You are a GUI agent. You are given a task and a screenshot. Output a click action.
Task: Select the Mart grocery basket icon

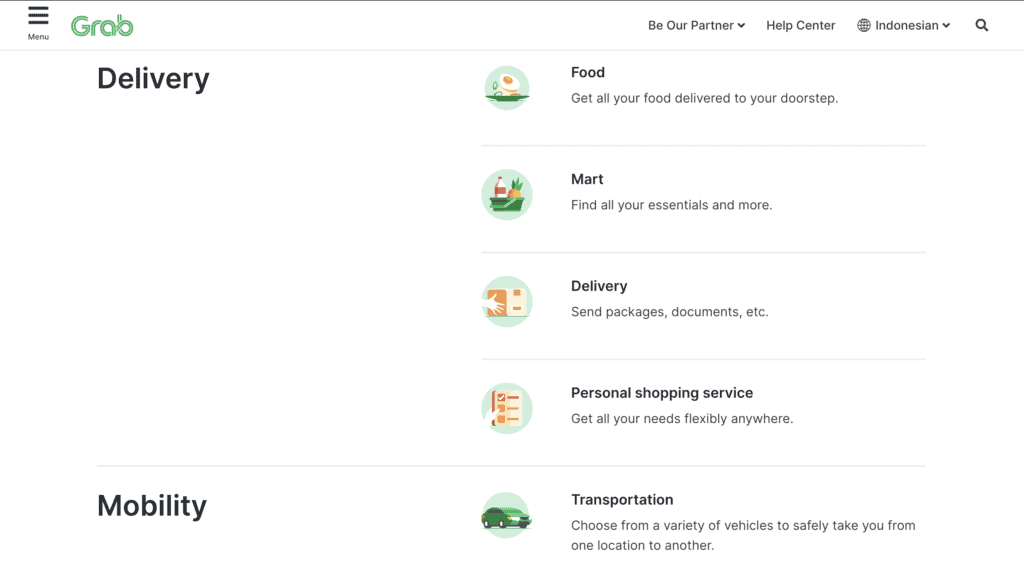[507, 195]
